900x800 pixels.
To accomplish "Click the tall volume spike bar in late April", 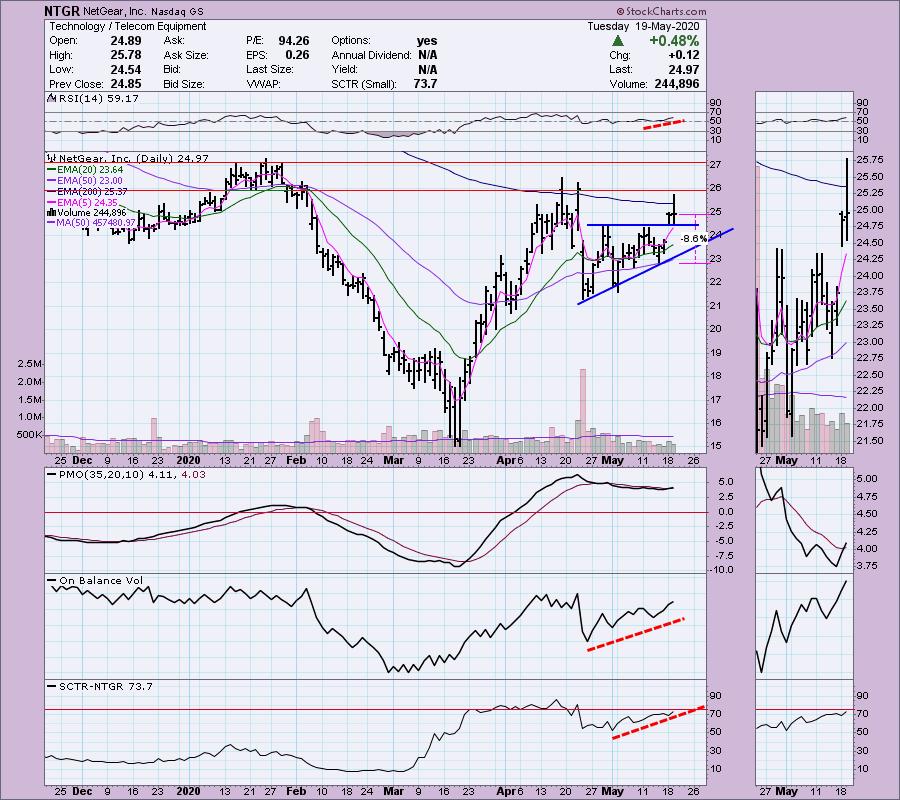I will (x=583, y=411).
